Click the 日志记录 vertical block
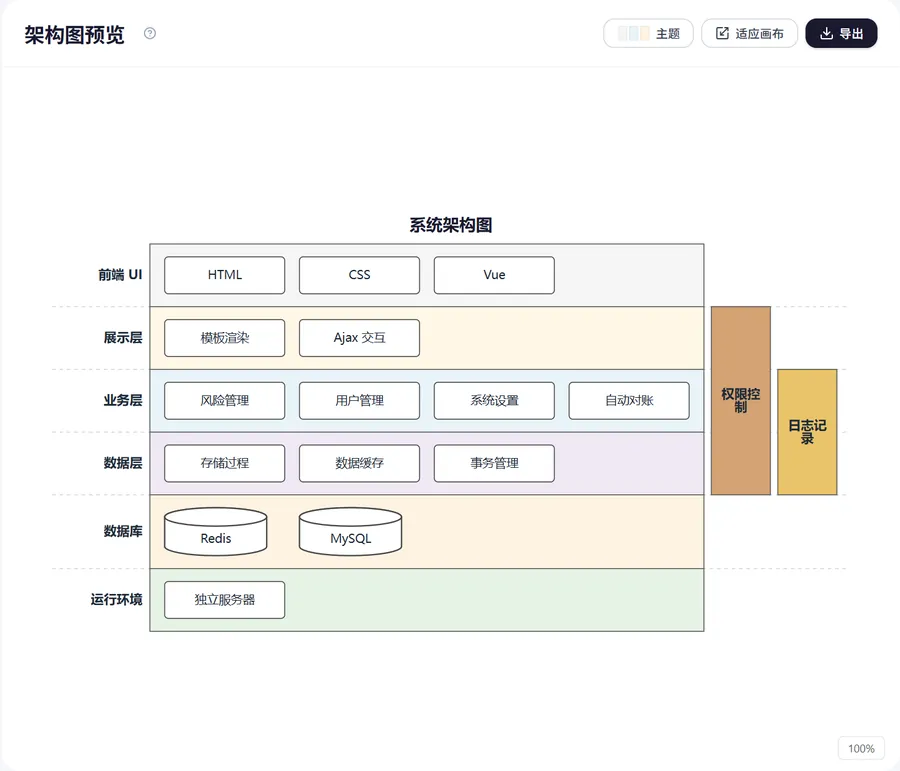Viewport: 900px width, 771px height. [807, 432]
